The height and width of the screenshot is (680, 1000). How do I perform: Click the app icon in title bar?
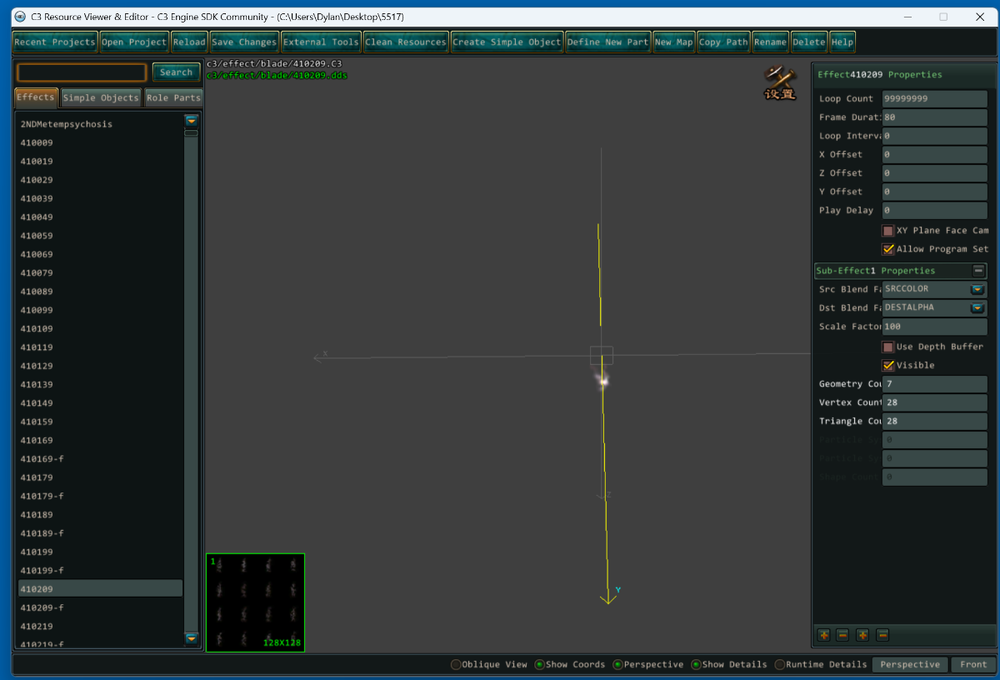[x=19, y=17]
